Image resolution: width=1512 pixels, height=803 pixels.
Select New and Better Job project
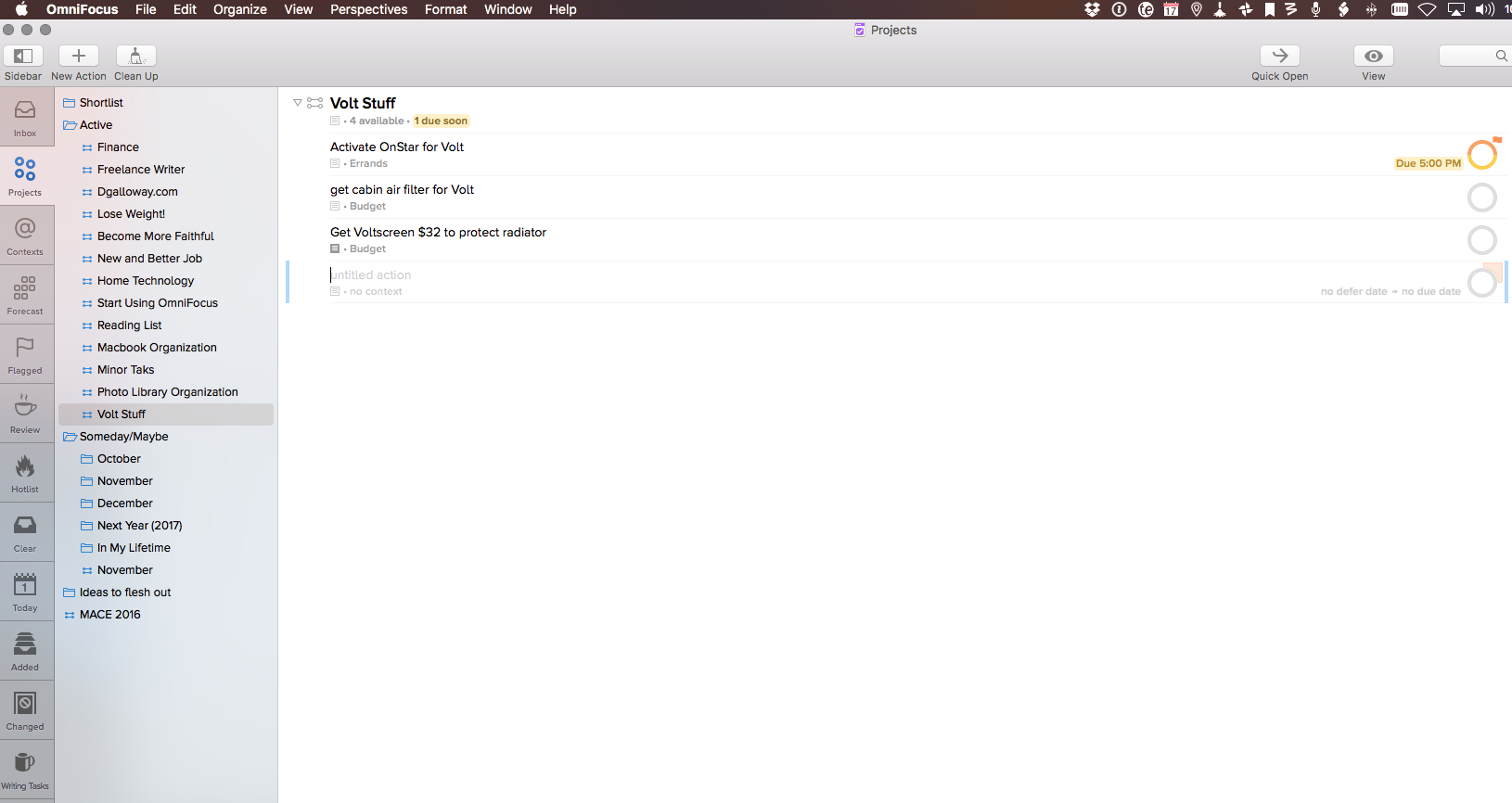[149, 259]
